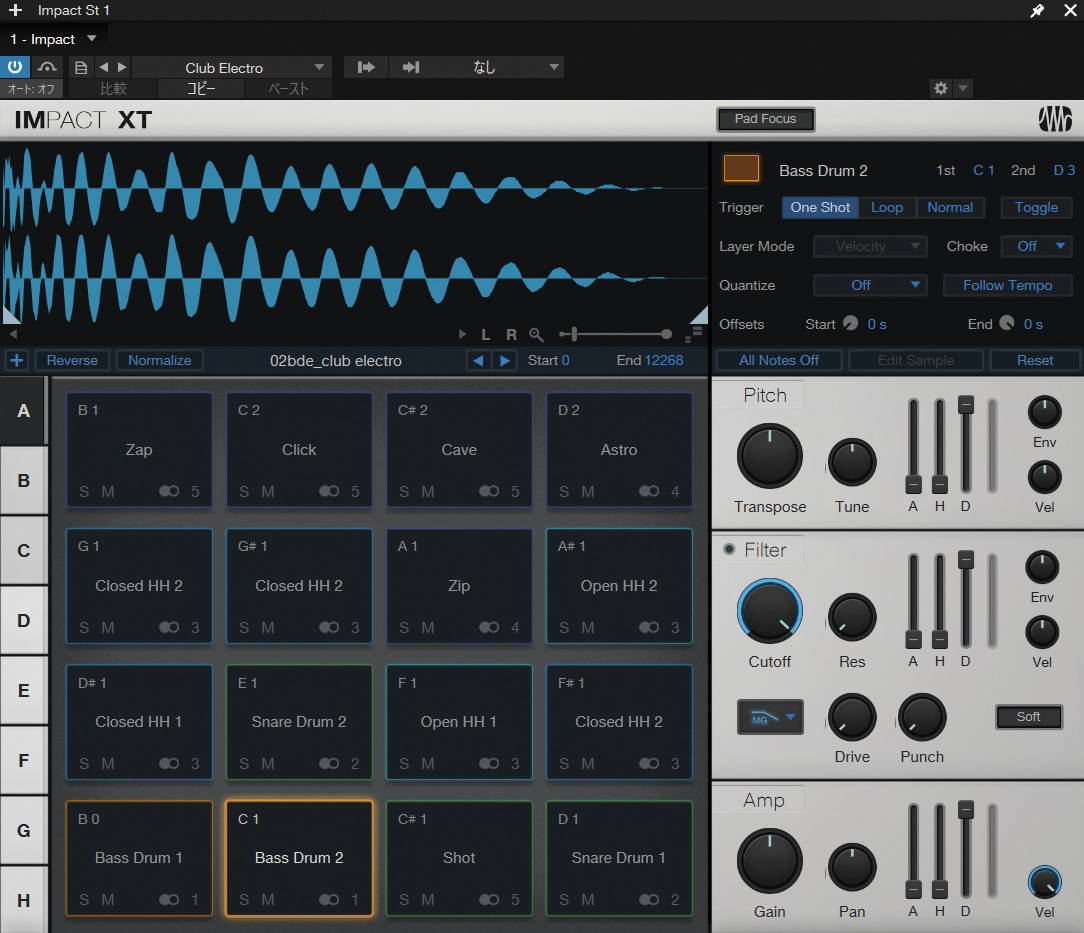The width and height of the screenshot is (1084, 933).
Task: Solo the Zap pad
Action: (x=84, y=491)
